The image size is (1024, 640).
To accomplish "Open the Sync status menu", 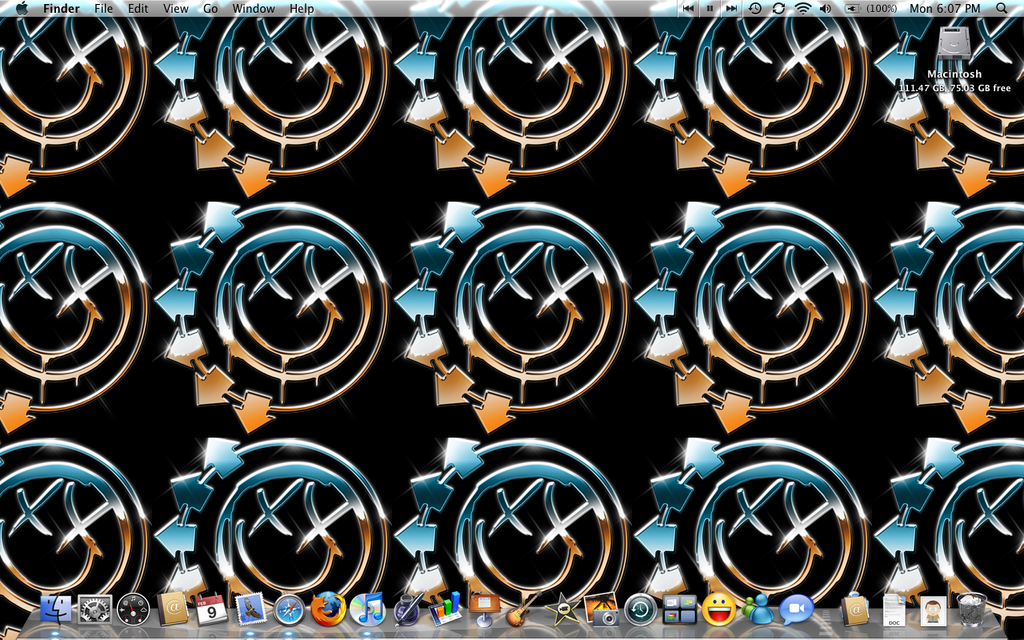I will pyautogui.click(x=778, y=8).
